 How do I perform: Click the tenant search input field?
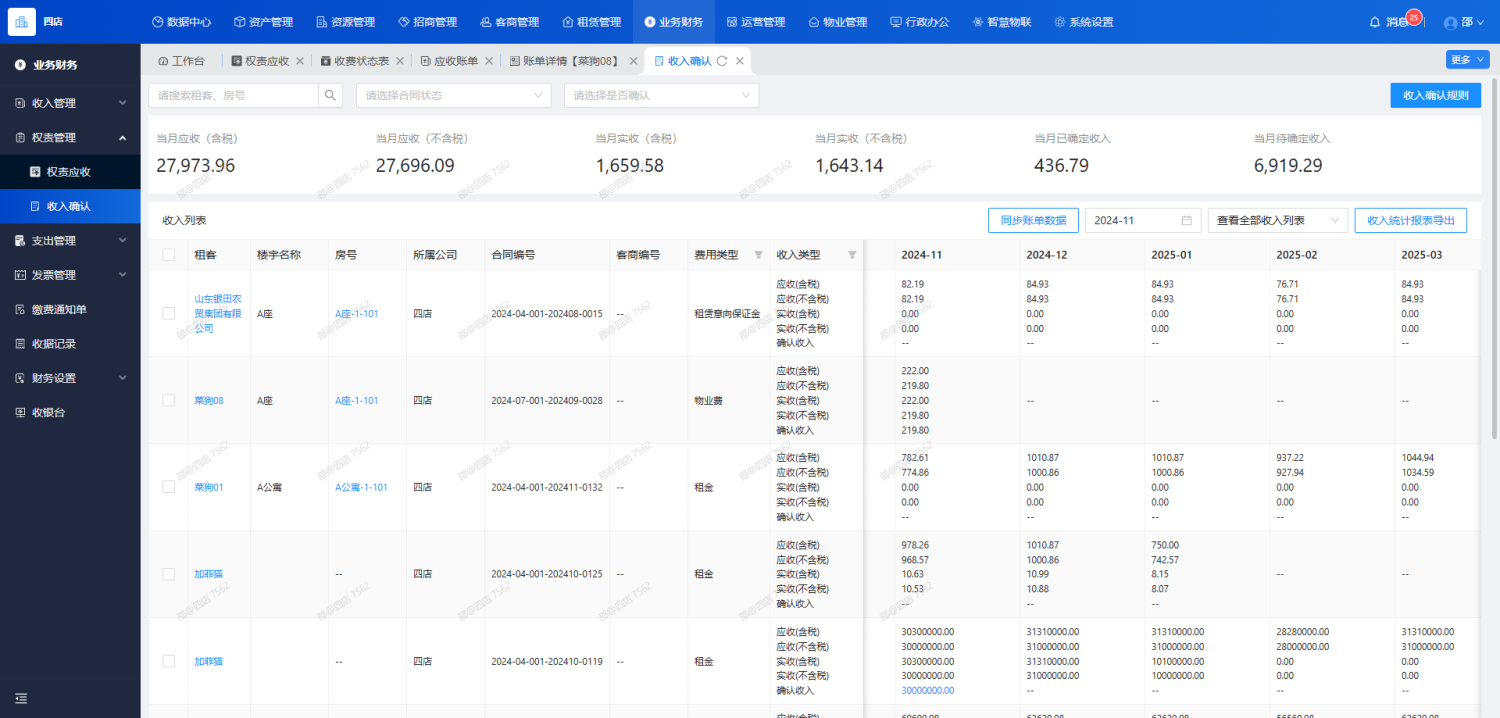tap(233, 96)
